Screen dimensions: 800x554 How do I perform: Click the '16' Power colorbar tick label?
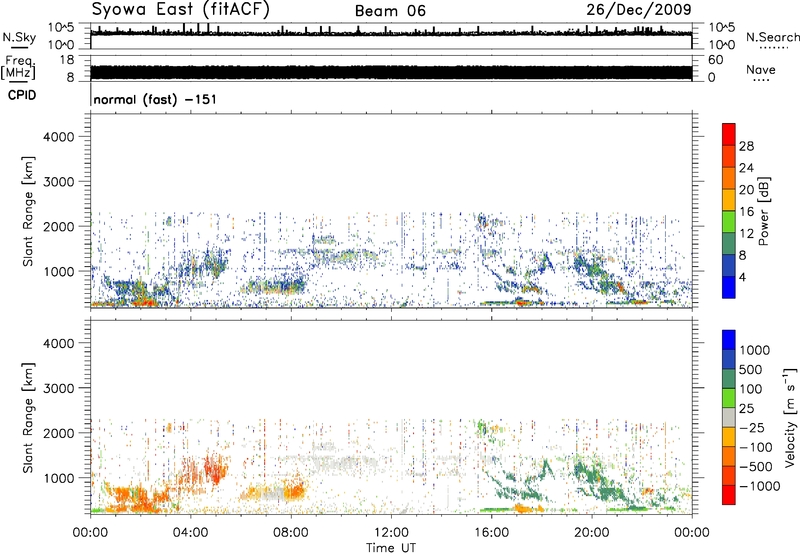pos(746,212)
